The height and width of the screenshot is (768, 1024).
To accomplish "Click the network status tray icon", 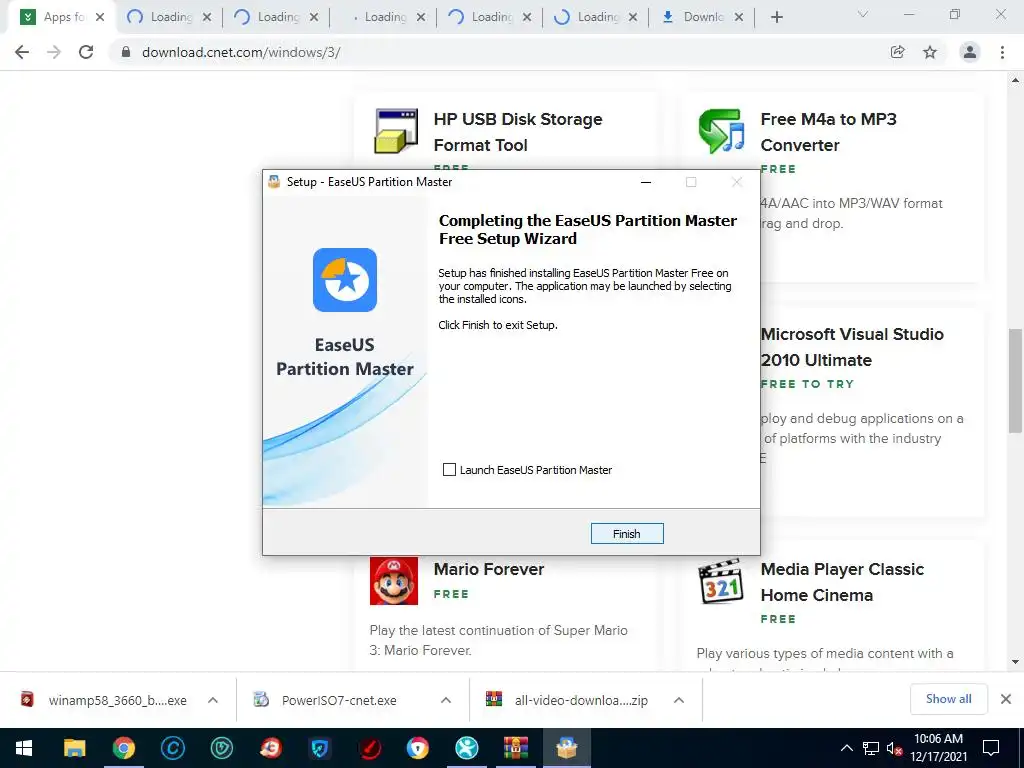I will tap(871, 748).
